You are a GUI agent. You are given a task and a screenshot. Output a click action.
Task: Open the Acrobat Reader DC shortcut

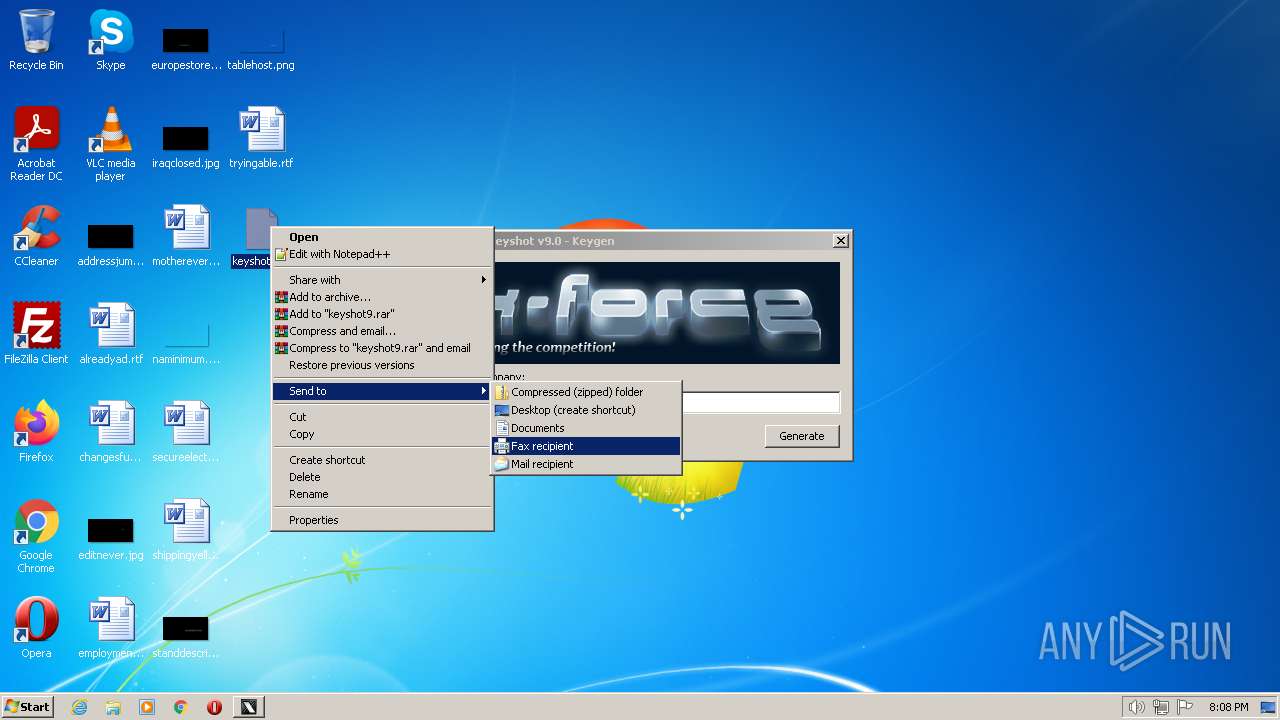click(x=36, y=143)
